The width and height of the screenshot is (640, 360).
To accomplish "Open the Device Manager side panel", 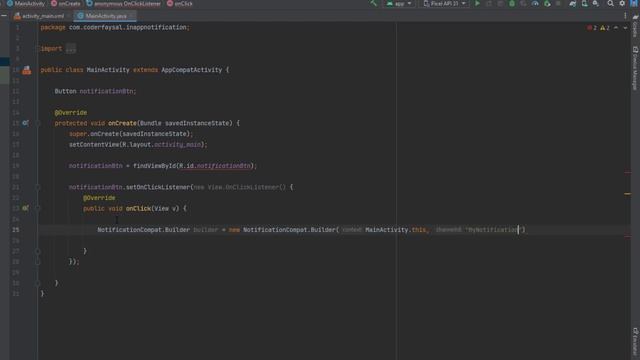I will pyautogui.click(x=635, y=68).
